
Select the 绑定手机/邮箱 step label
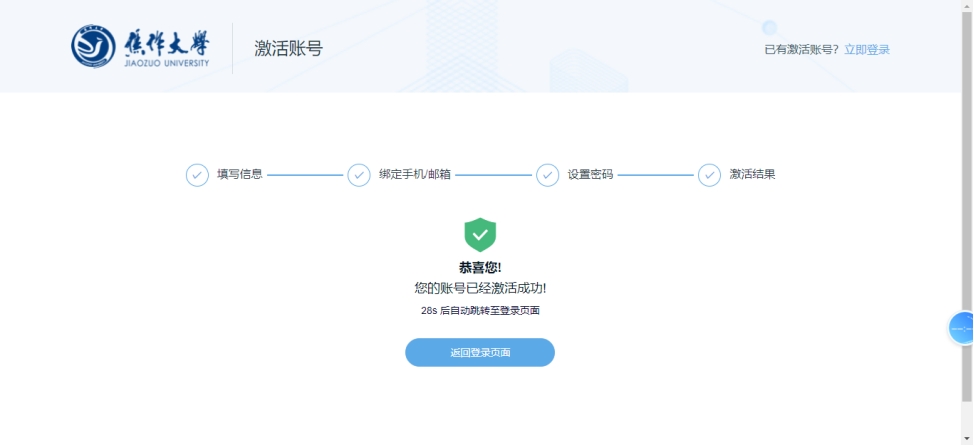tap(415, 175)
